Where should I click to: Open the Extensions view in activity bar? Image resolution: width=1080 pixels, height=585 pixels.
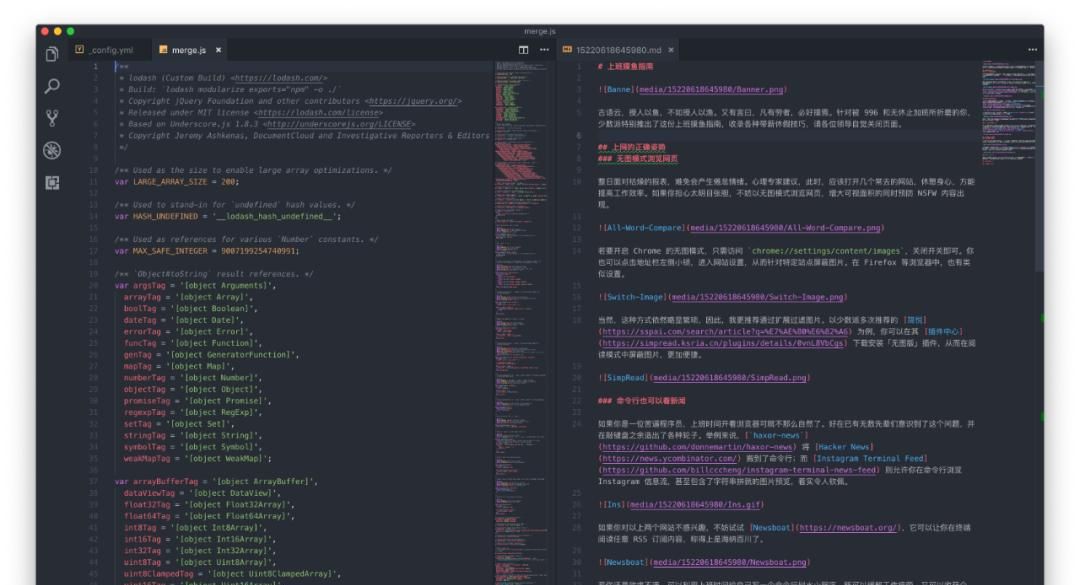click(52, 182)
